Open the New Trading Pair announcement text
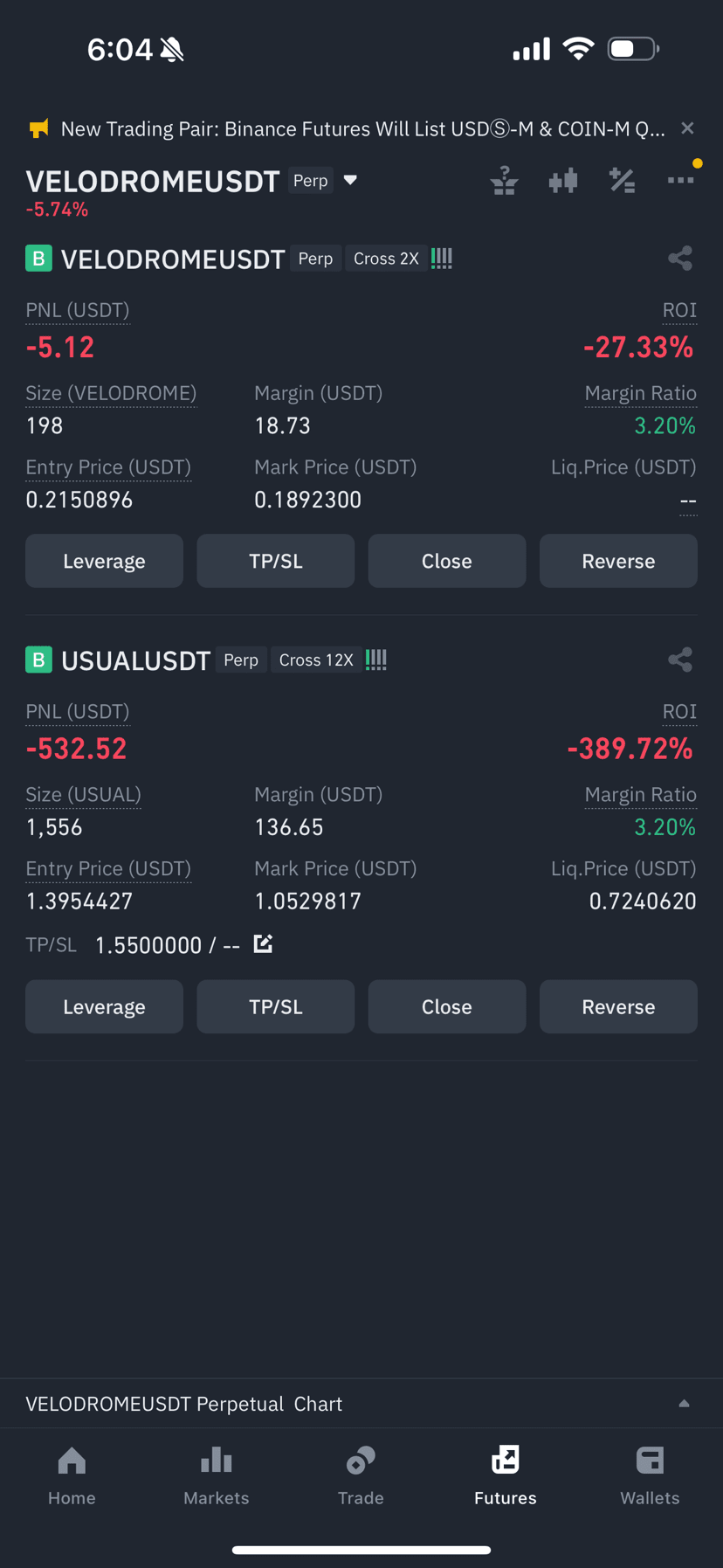 coord(362,129)
